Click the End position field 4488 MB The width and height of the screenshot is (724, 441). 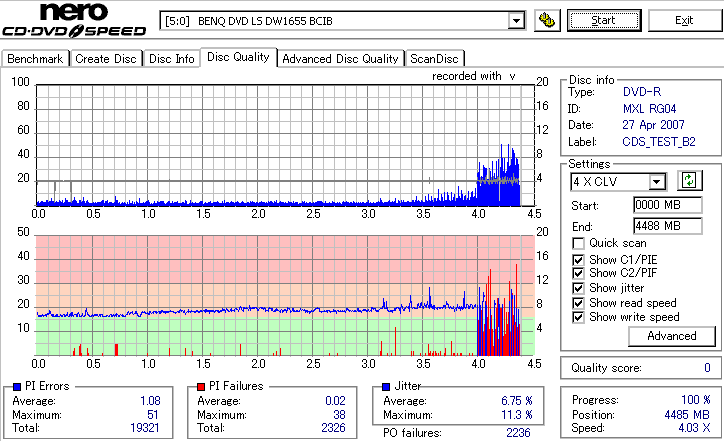[x=668, y=226]
